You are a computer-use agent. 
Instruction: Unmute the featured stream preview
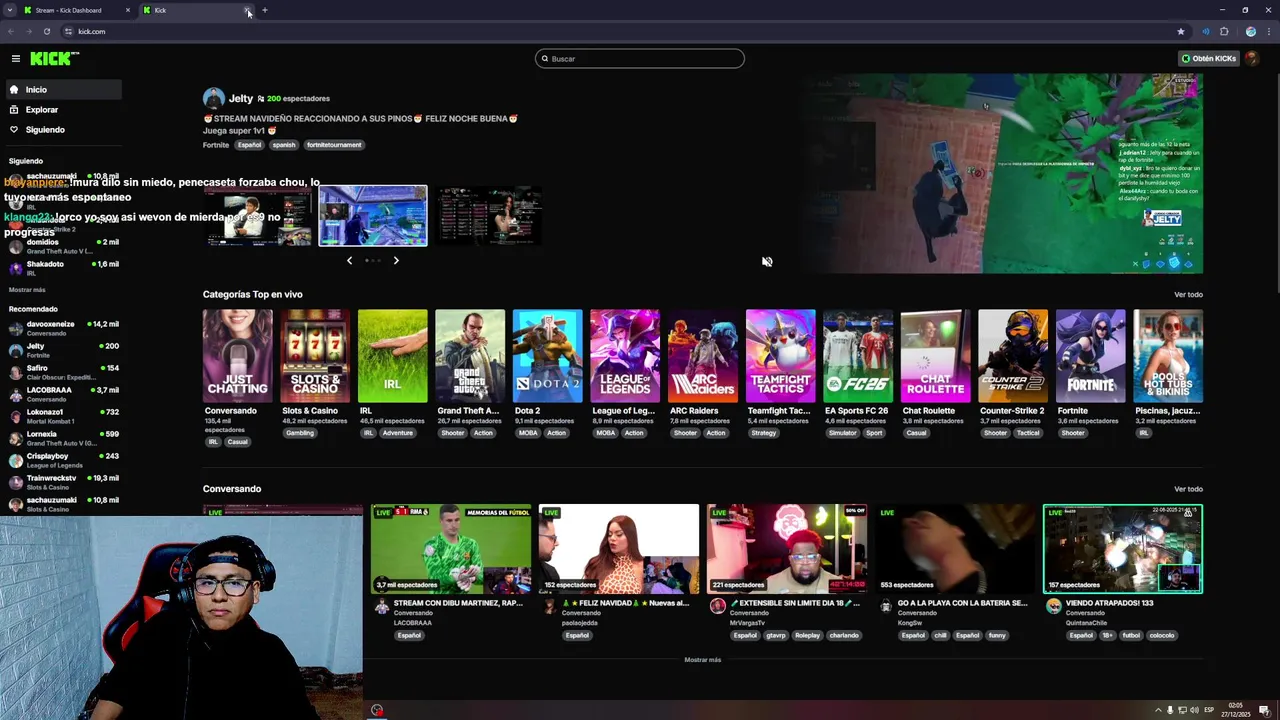(x=767, y=262)
